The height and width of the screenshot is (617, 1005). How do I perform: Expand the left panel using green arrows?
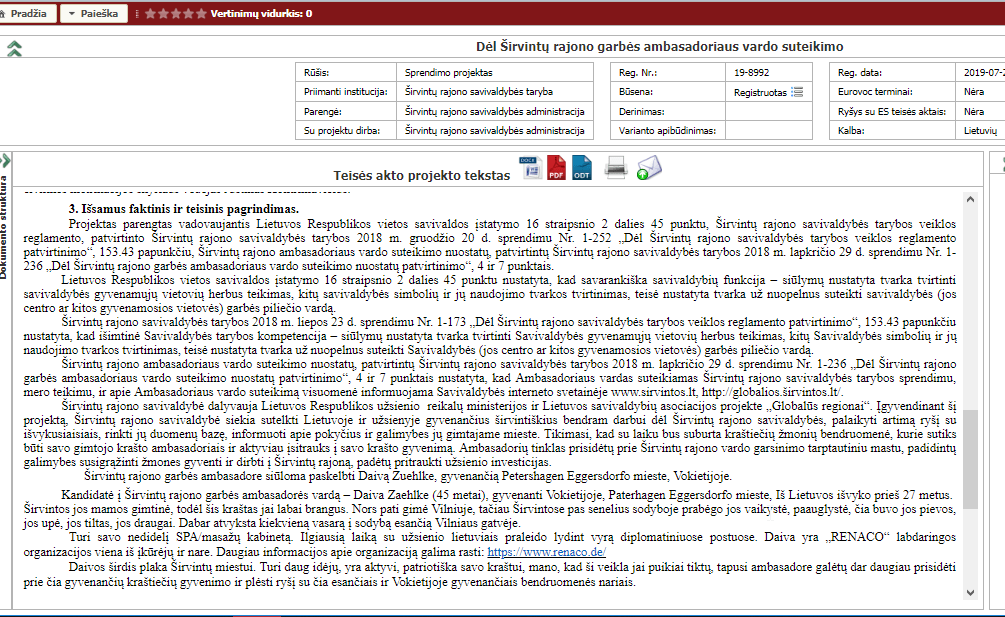(x=5, y=160)
